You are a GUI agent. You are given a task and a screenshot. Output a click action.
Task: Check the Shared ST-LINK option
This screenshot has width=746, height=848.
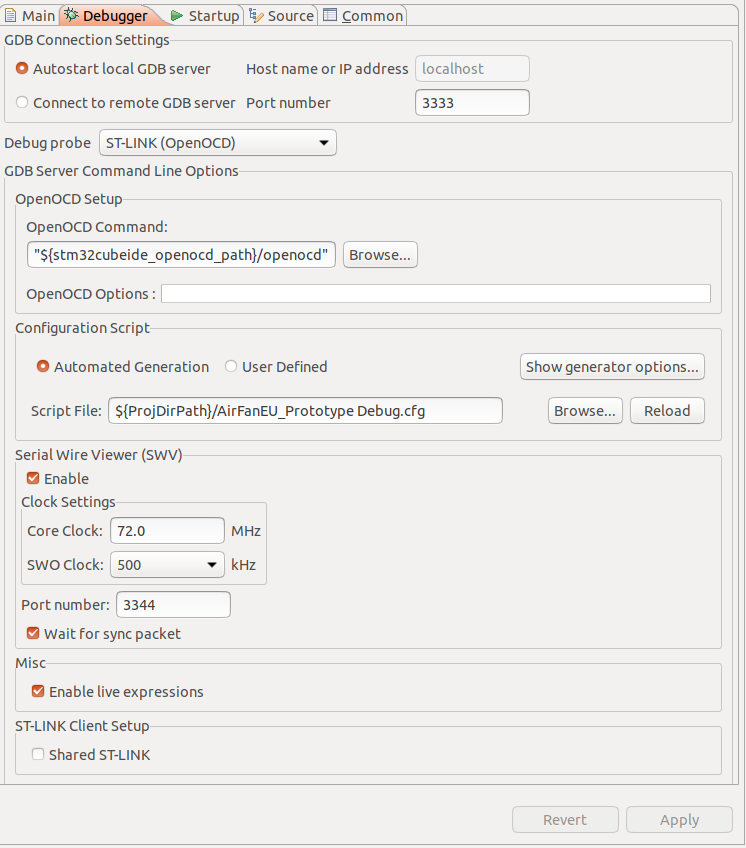(38, 754)
